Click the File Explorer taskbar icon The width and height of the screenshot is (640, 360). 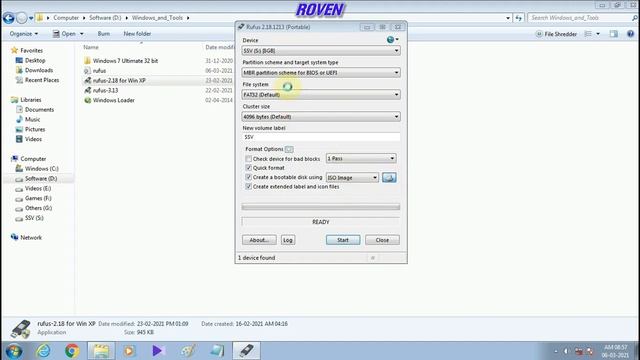point(101,351)
